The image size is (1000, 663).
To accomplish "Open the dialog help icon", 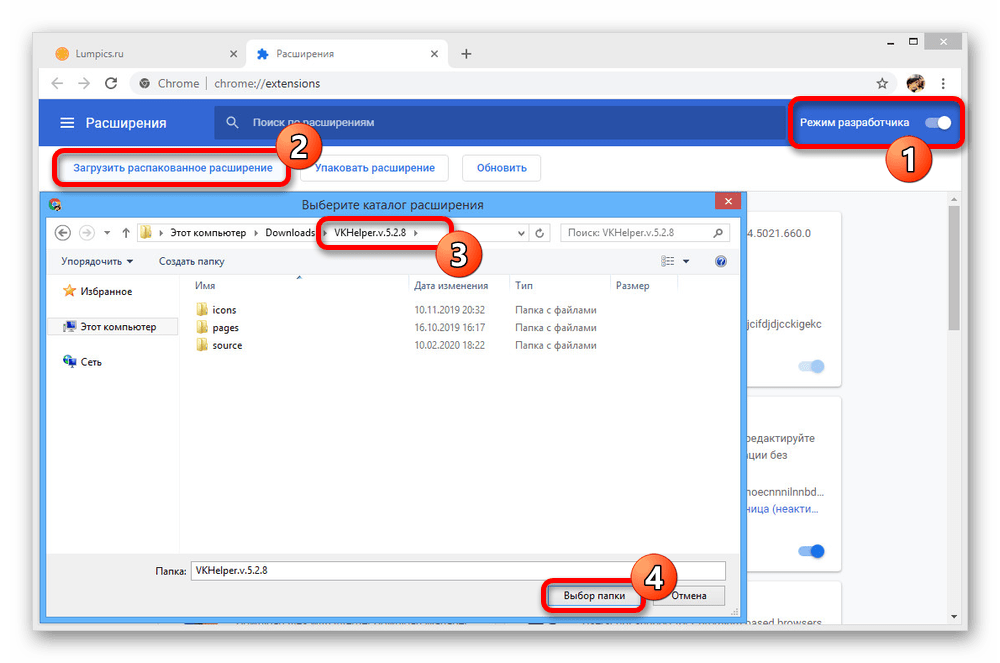I will click(x=721, y=261).
